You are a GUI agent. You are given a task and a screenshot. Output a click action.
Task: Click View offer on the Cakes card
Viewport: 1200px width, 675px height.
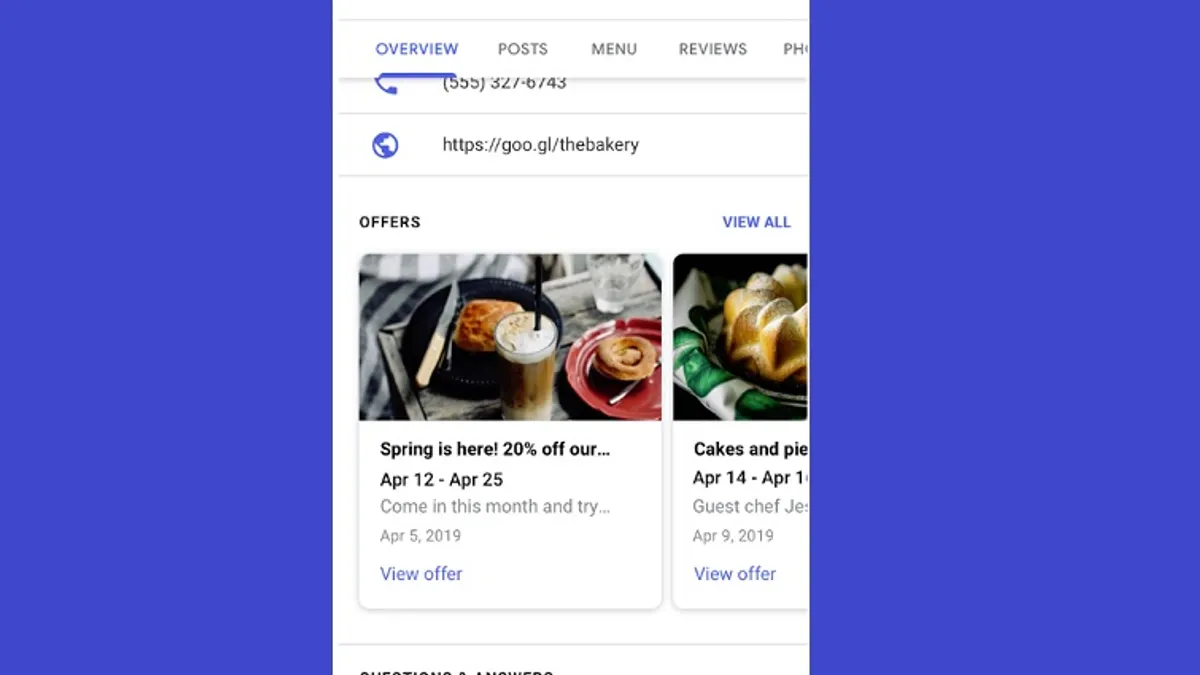click(x=735, y=574)
